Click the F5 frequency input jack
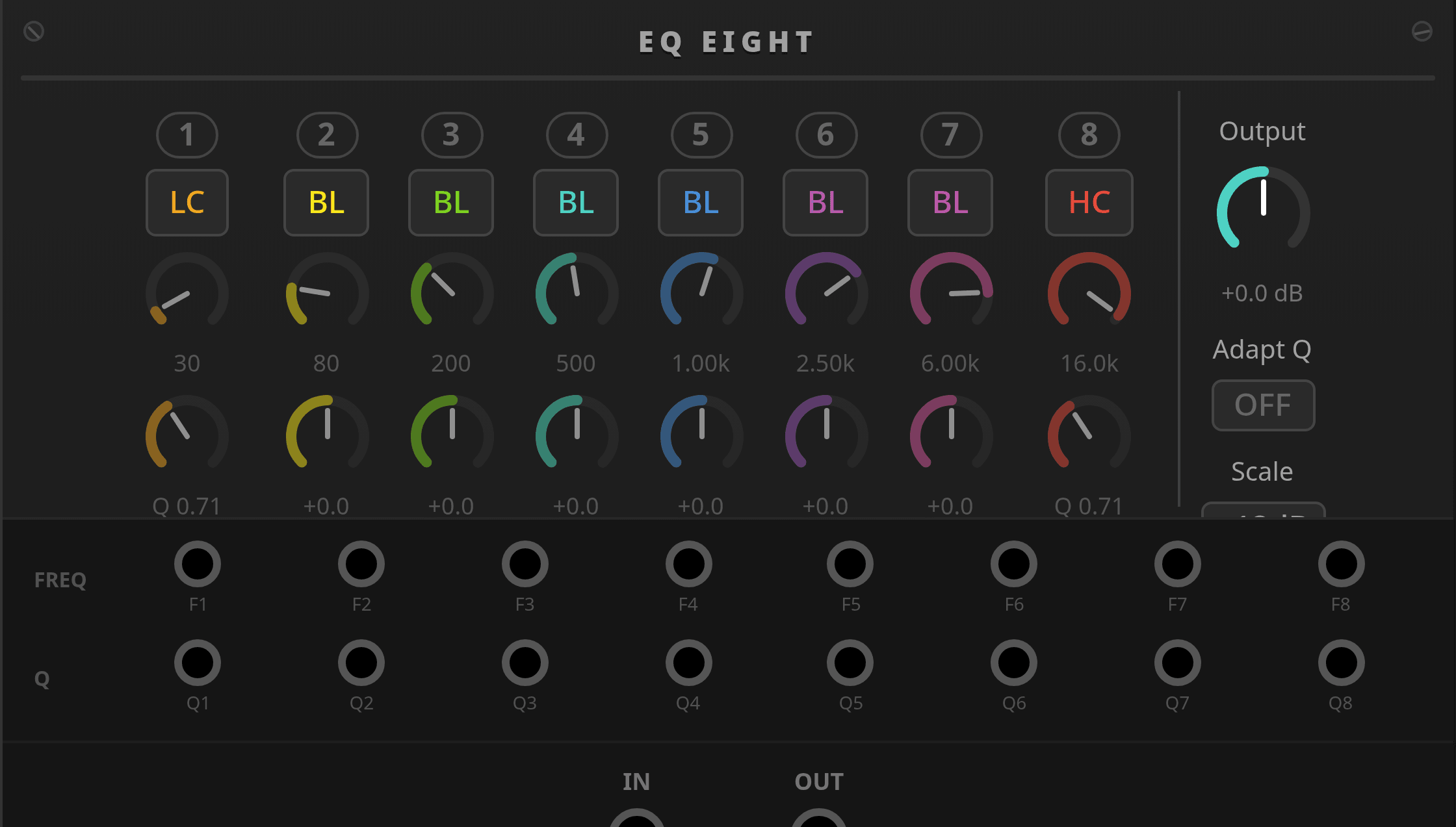Screen dimensions: 1456x827 pos(850,564)
